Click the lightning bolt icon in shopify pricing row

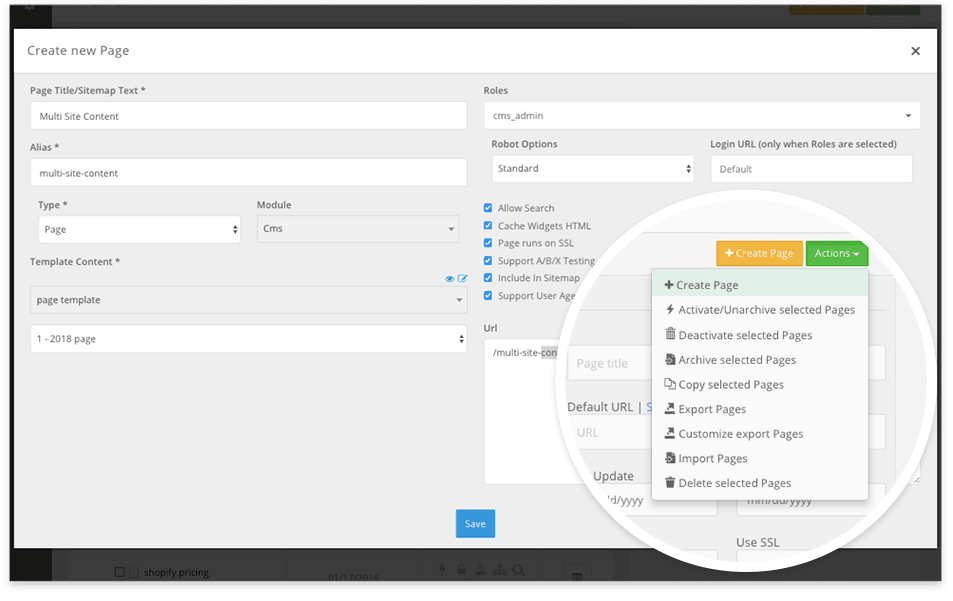(443, 570)
